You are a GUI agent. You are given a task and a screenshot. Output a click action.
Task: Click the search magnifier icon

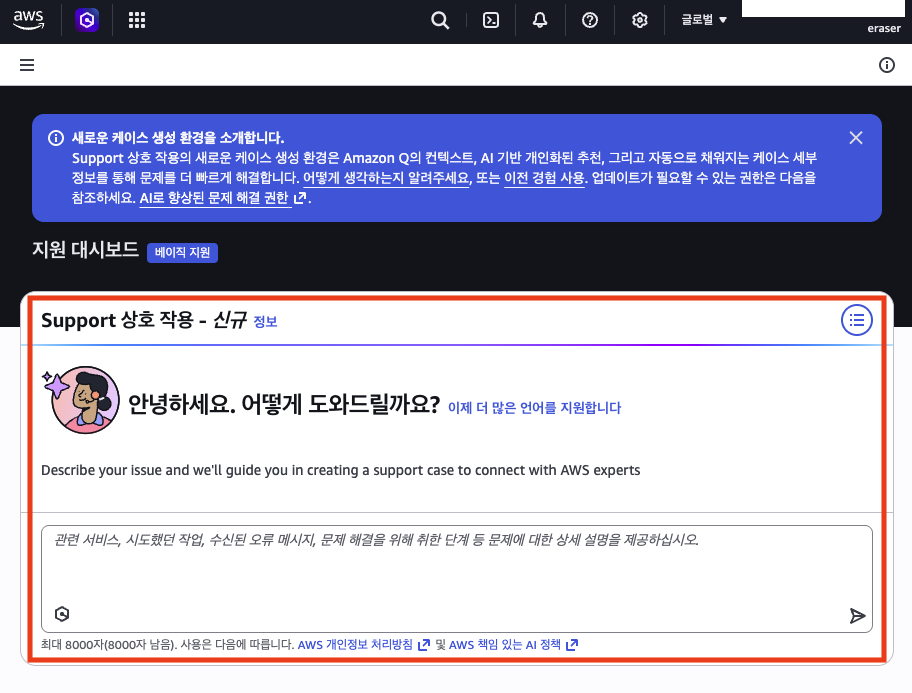pos(440,20)
